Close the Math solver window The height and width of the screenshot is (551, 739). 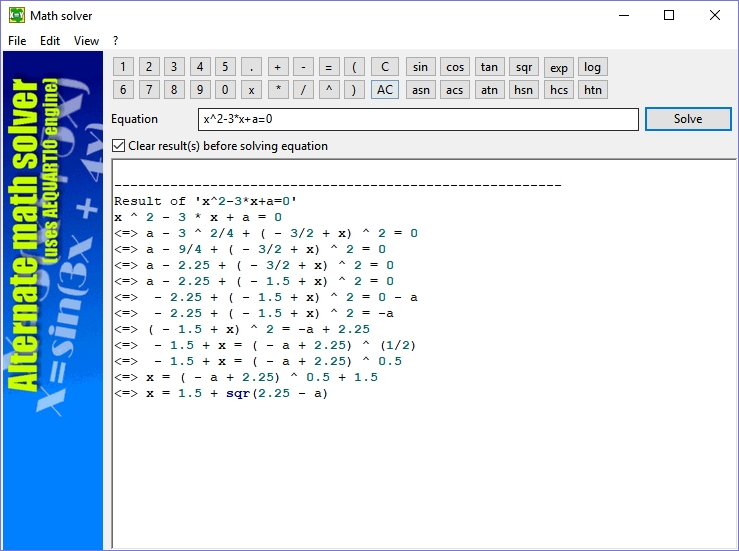coord(714,15)
